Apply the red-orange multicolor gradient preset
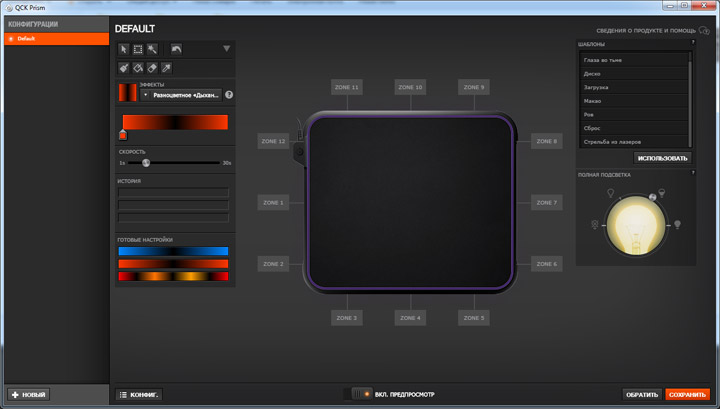Screen dimensions: 720x409 [x=173, y=276]
